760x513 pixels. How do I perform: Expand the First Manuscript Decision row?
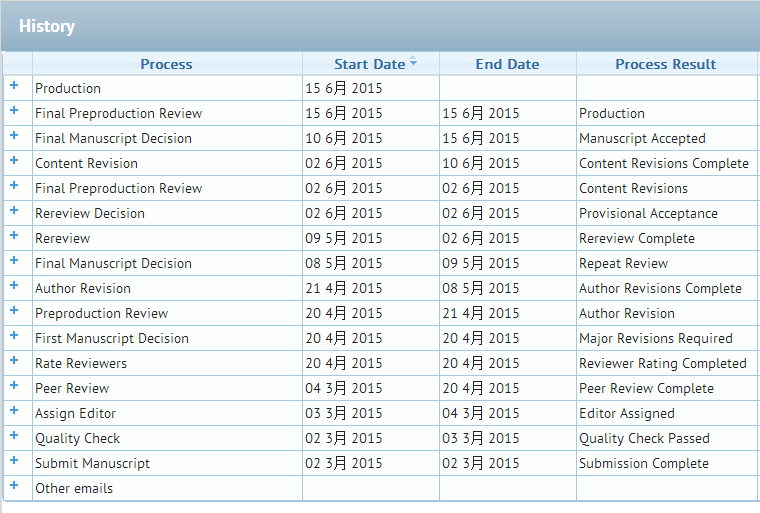[x=14, y=336]
